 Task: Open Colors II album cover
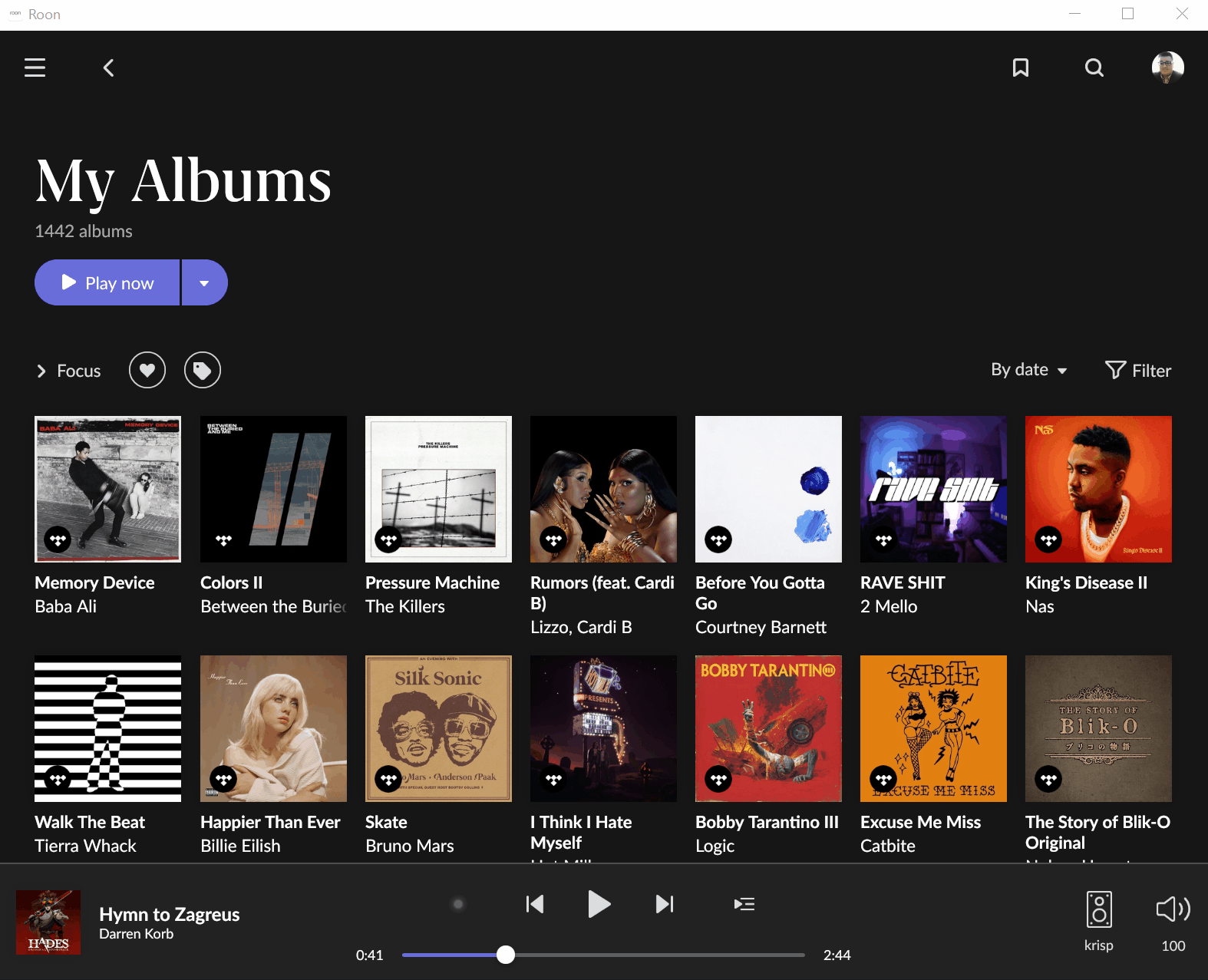pos(273,489)
